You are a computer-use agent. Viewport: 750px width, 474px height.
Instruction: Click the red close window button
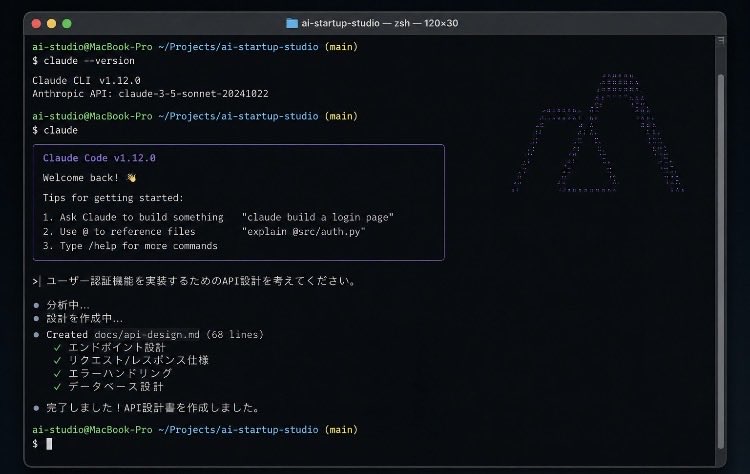pyautogui.click(x=36, y=23)
